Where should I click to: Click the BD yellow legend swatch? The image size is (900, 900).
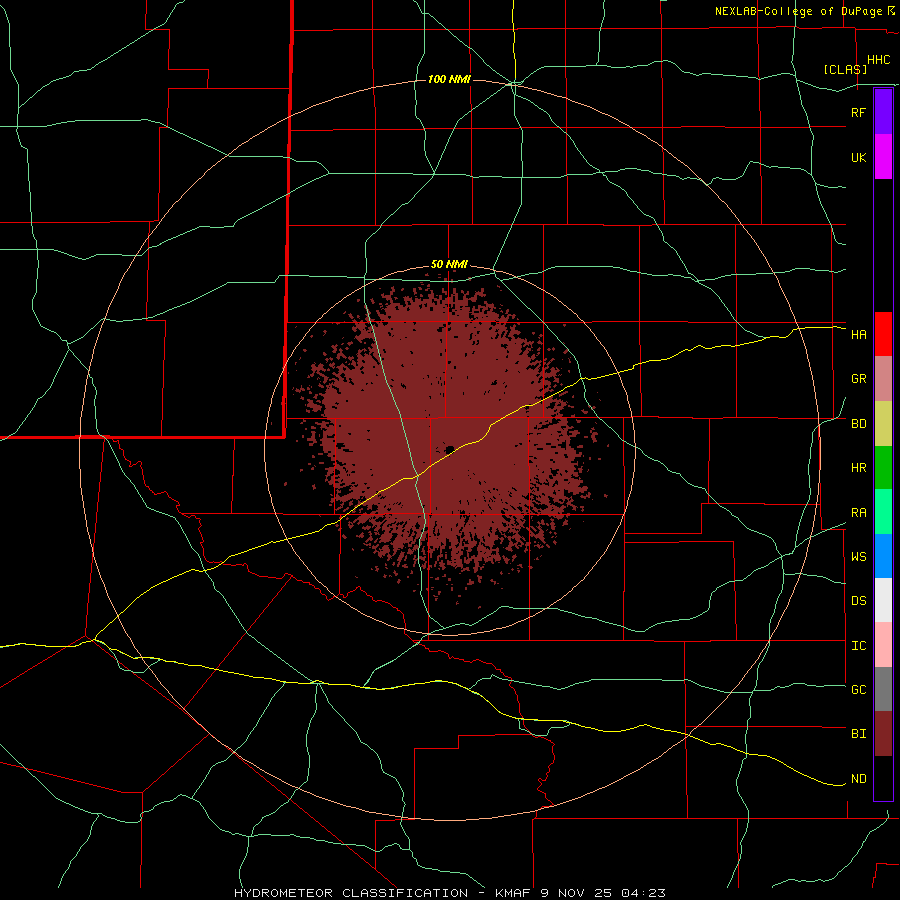(x=883, y=424)
